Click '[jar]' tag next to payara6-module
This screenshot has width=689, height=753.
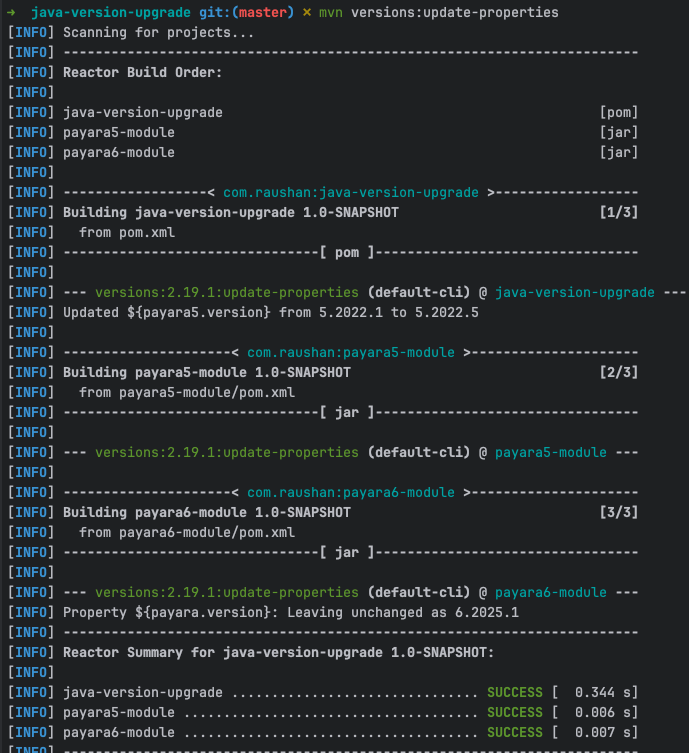(618, 153)
